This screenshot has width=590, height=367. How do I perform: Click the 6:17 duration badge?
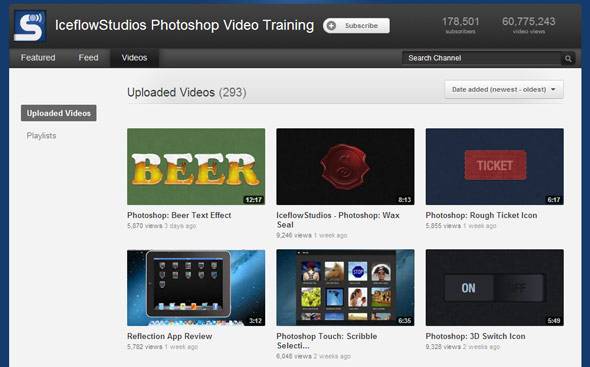[x=554, y=199]
